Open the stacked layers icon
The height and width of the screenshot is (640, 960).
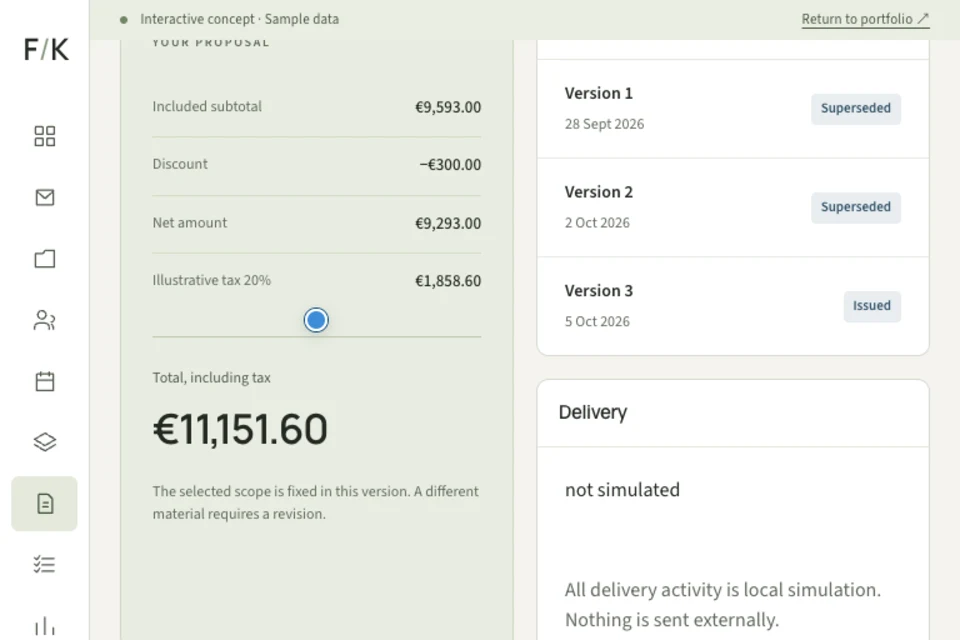point(45,442)
